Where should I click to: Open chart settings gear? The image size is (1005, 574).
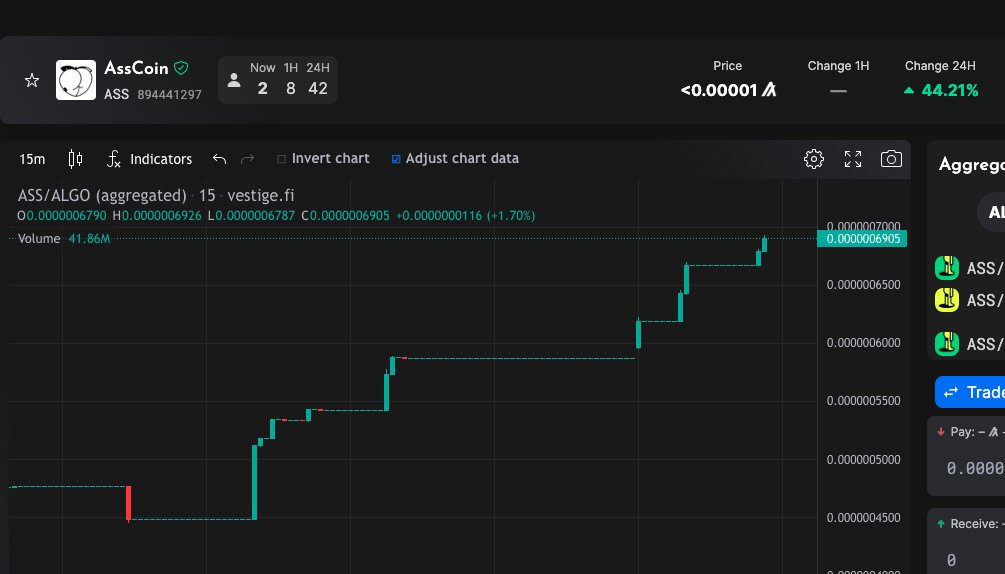click(x=814, y=159)
